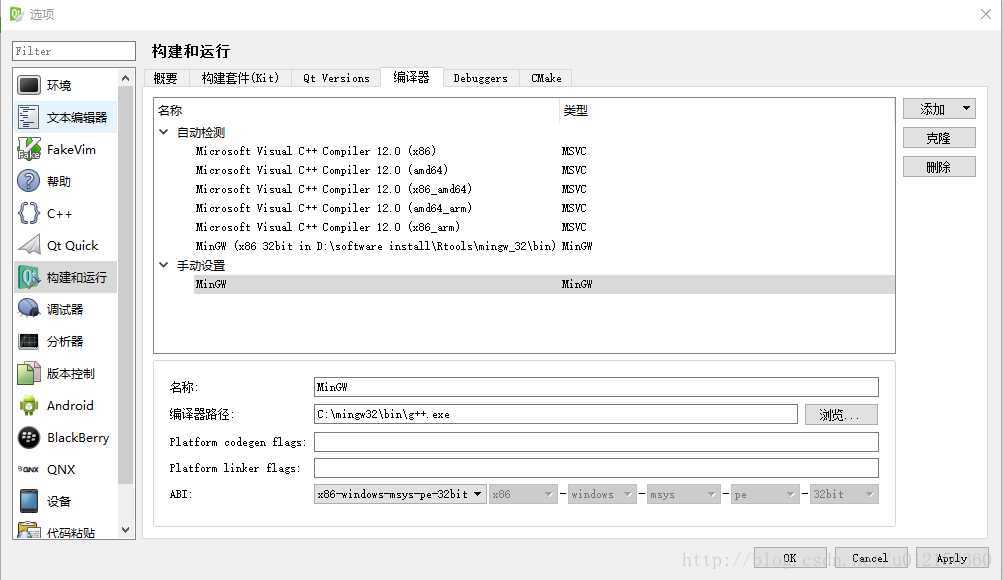Open the 调试器 category icon
Image resolution: width=1003 pixels, height=580 pixels.
(28, 309)
